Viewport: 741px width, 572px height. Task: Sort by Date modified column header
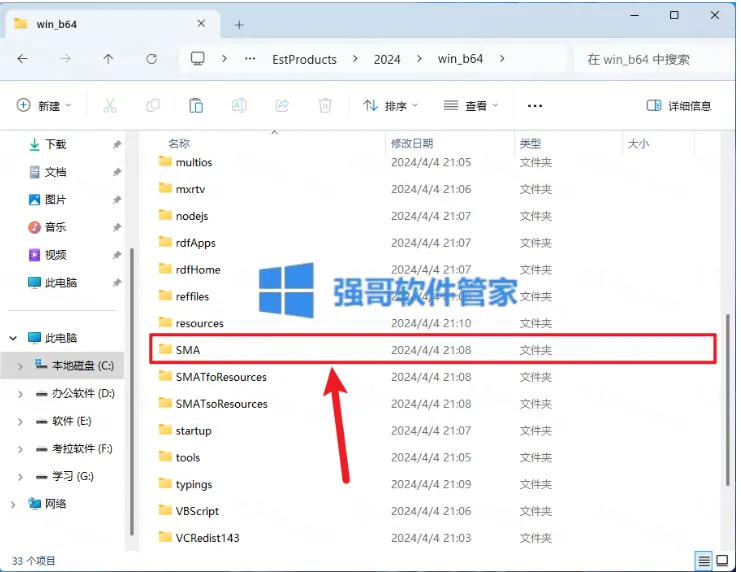coord(412,143)
